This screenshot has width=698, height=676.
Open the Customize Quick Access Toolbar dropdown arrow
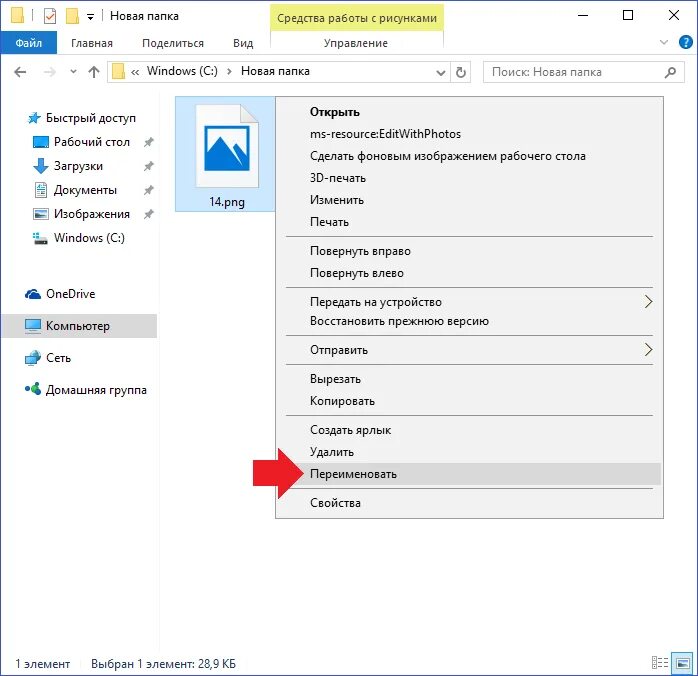[x=90, y=17]
